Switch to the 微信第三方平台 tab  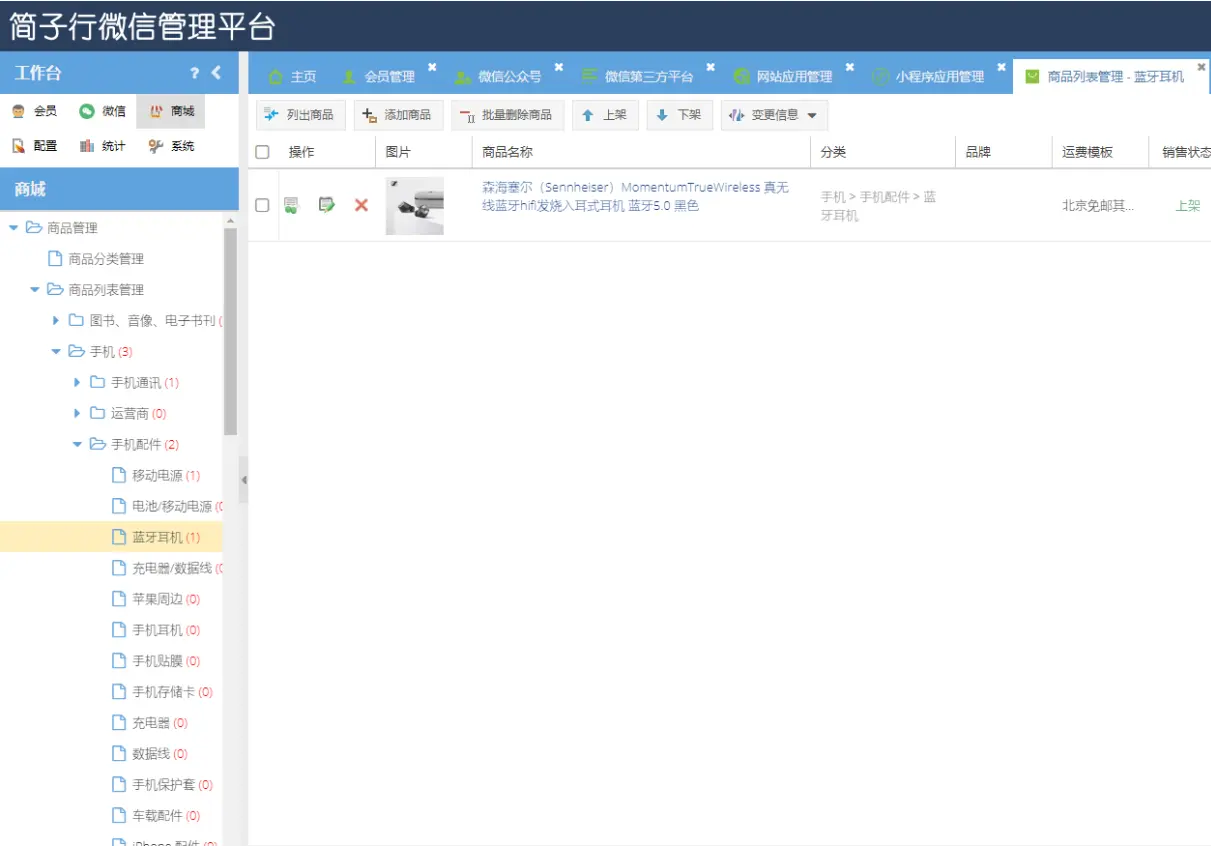coord(638,76)
